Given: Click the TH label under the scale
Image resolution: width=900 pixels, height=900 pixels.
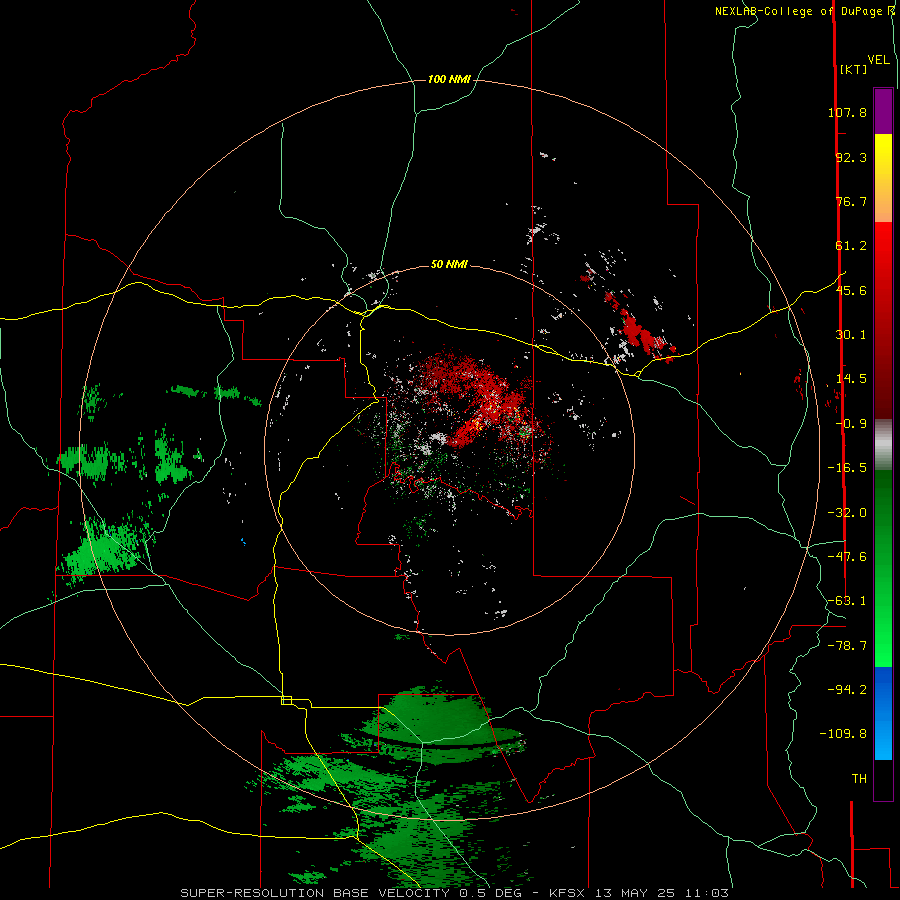Looking at the screenshot, I should pyautogui.click(x=859, y=779).
